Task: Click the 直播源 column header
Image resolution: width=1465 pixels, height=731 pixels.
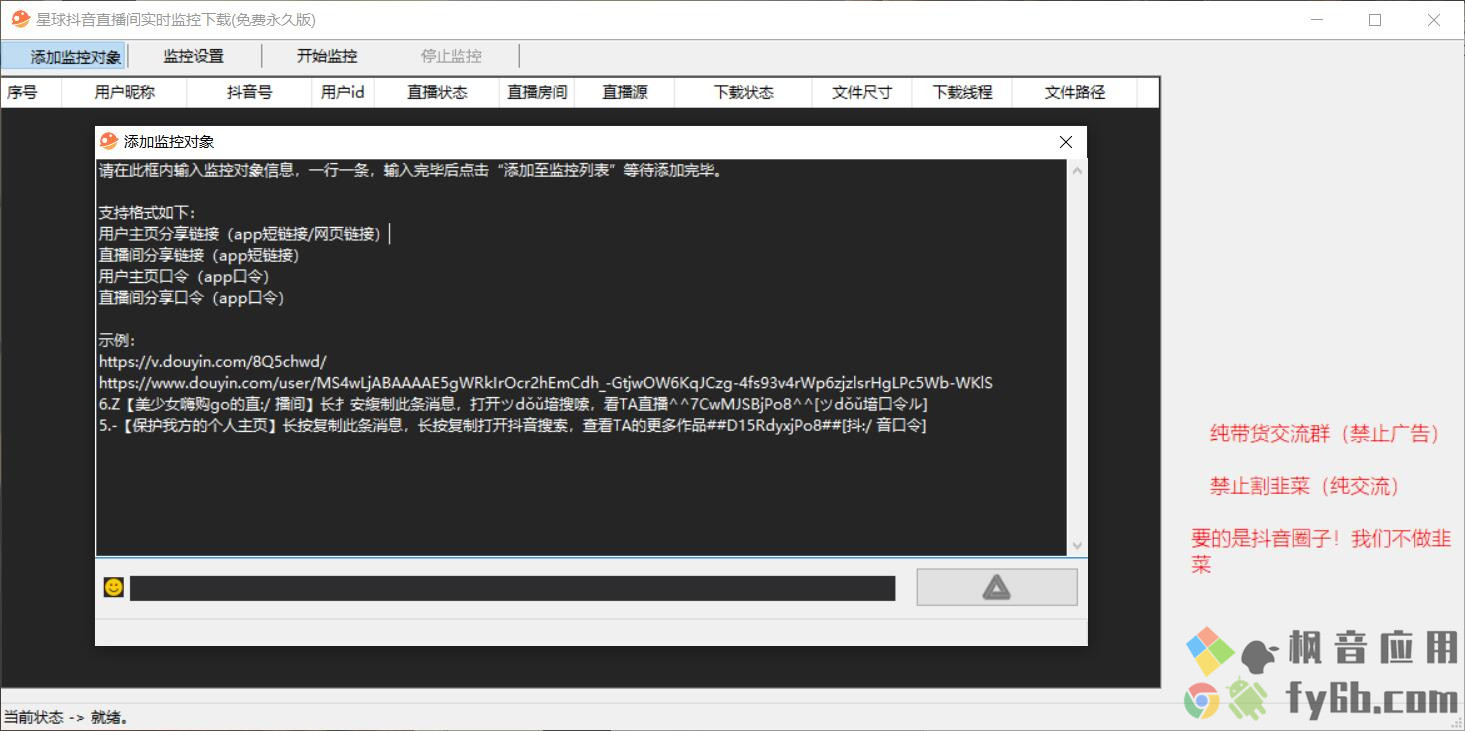Action: pos(625,92)
